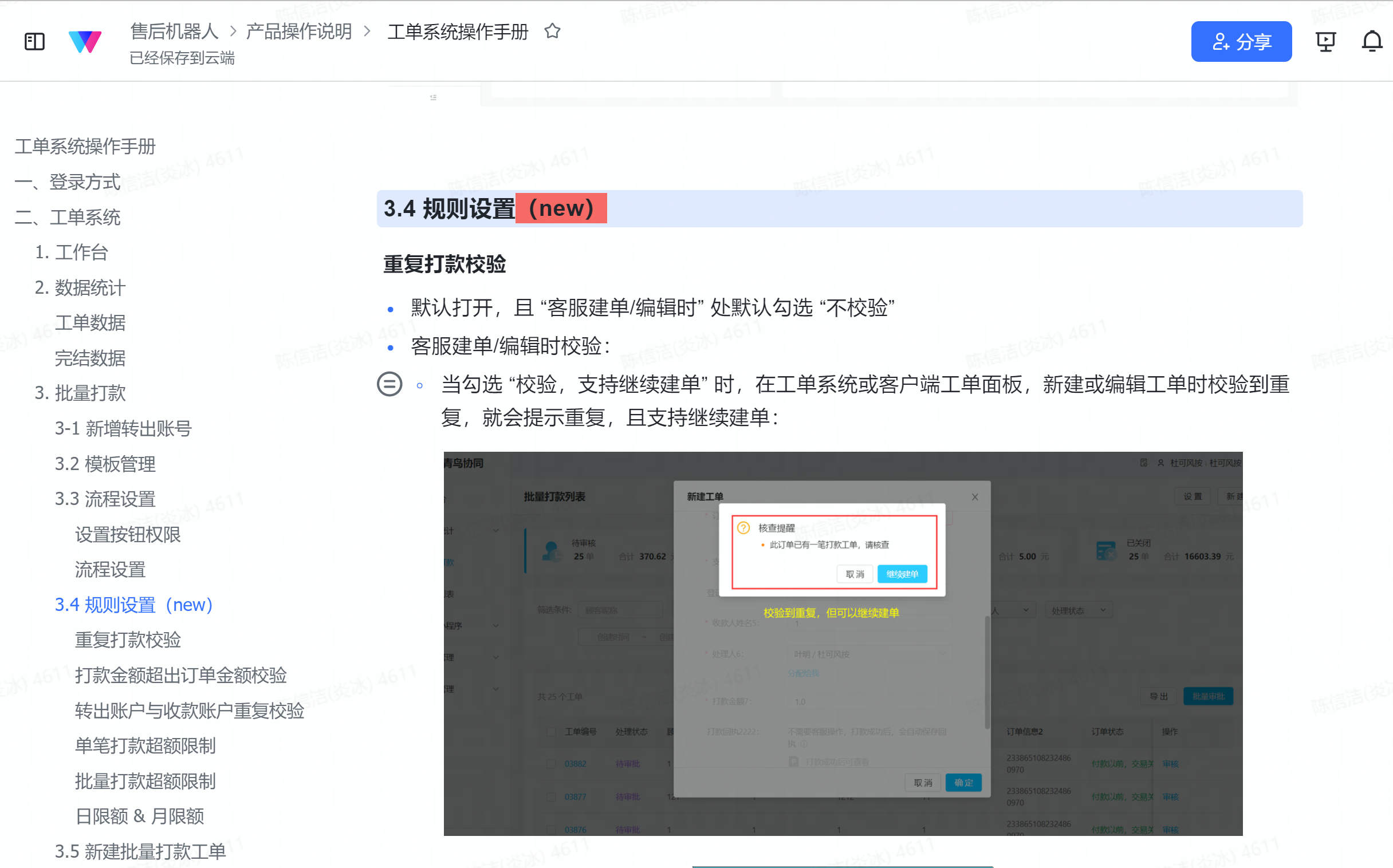
Task: Jump to 转出账户与收款账户重复校验
Action: [x=190, y=711]
